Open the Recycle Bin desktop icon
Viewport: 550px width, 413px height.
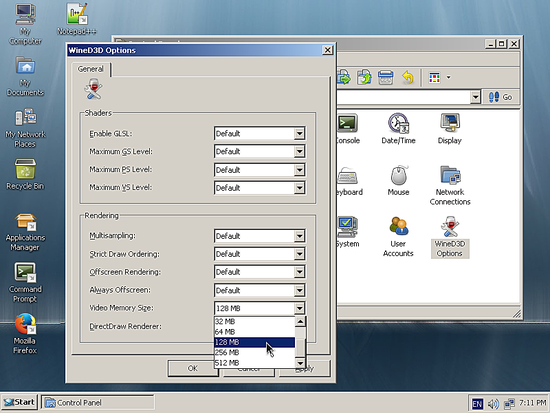pyautogui.click(x=25, y=174)
